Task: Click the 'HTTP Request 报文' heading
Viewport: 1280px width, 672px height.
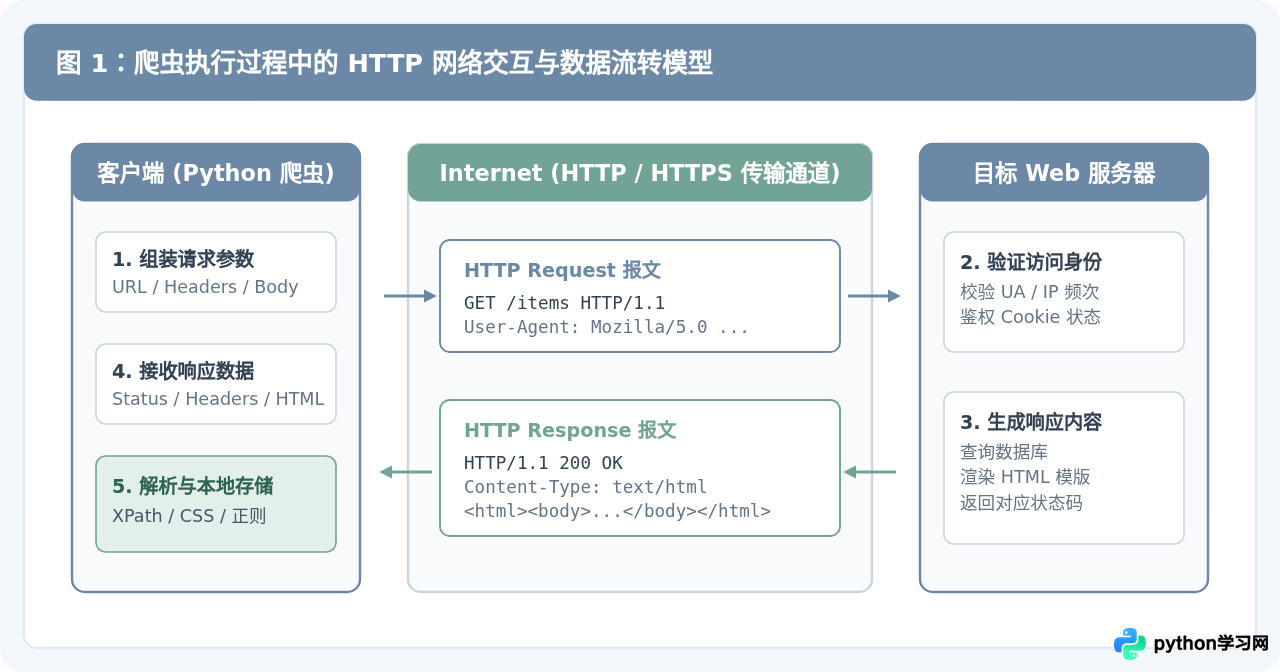Action: [562, 271]
